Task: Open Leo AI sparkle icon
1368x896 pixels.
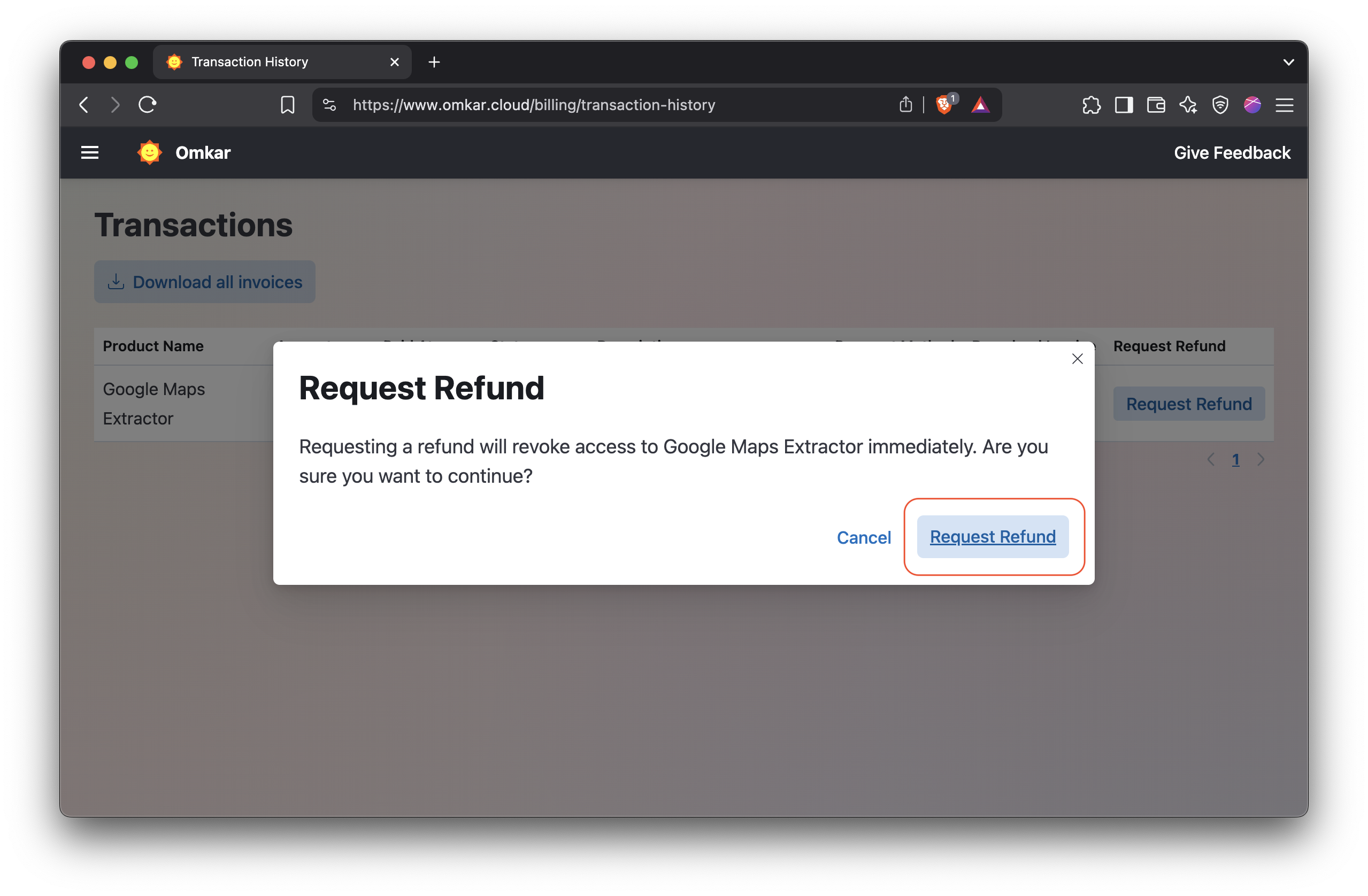Action: [1188, 105]
